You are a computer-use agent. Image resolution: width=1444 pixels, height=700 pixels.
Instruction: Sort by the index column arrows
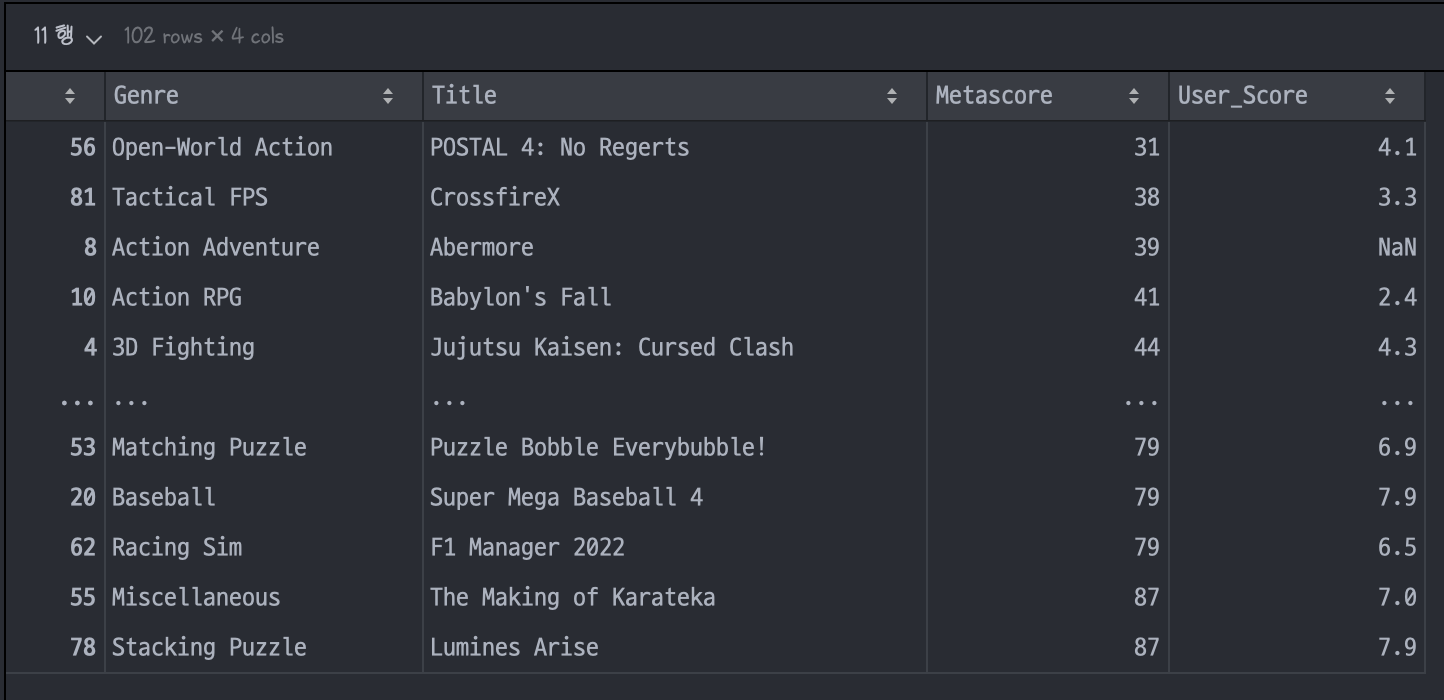click(x=69, y=96)
